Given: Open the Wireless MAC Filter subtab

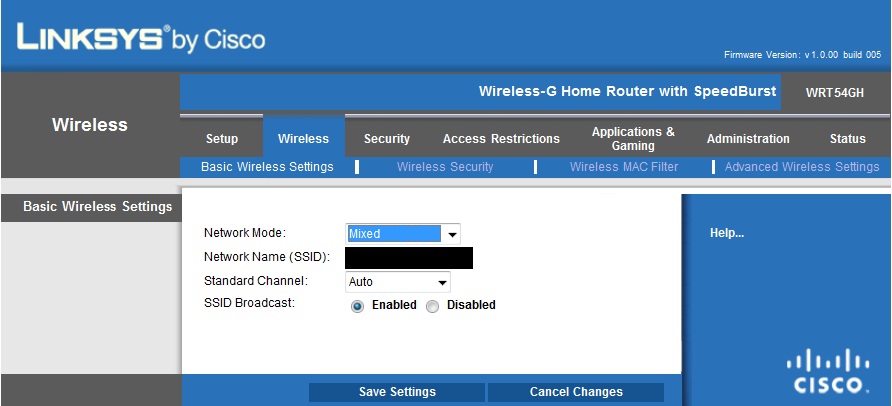Looking at the screenshot, I should (x=624, y=167).
